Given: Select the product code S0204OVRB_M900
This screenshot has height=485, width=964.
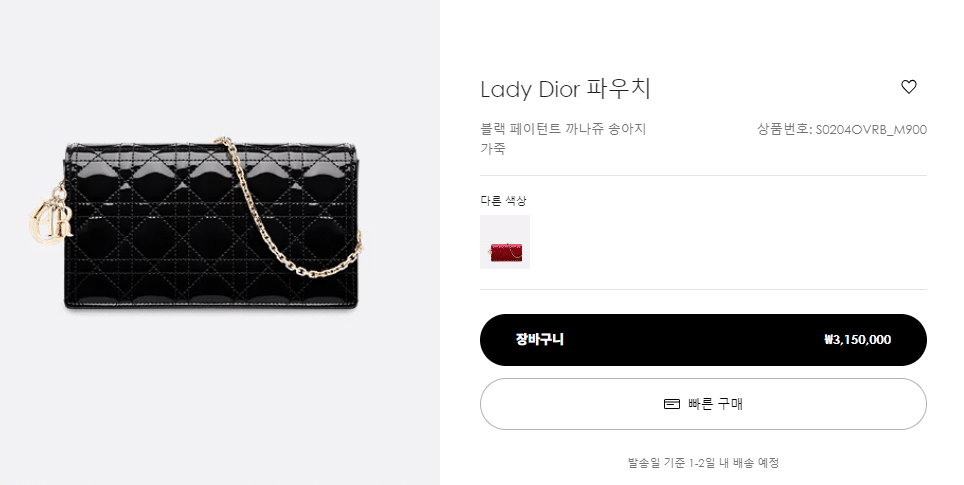Looking at the screenshot, I should click(871, 130).
